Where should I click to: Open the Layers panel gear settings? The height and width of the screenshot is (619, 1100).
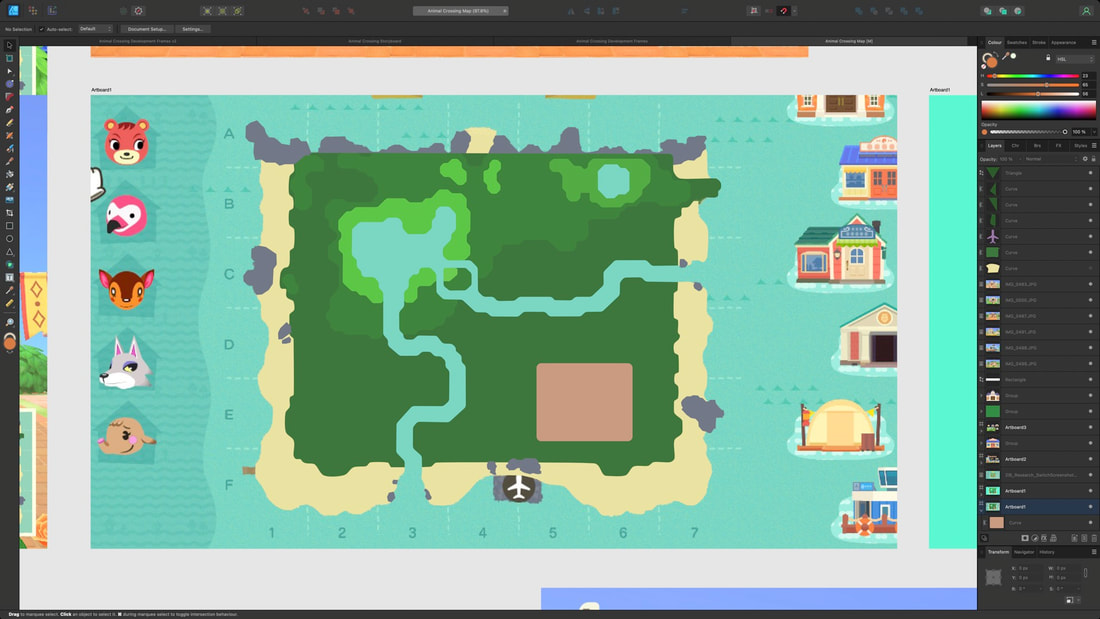[x=1085, y=159]
